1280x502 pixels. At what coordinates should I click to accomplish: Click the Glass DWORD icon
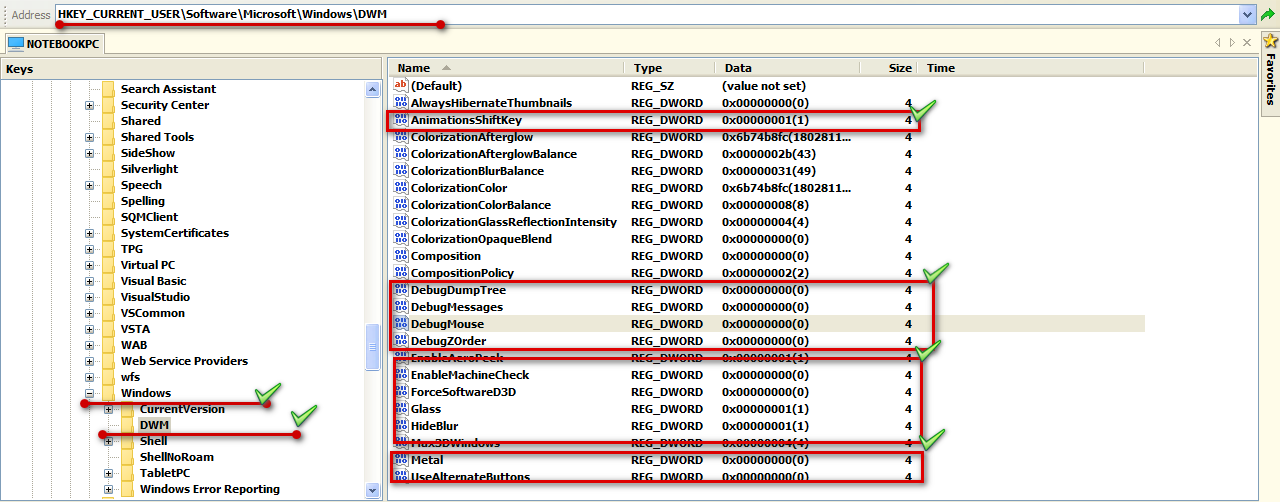[x=401, y=409]
